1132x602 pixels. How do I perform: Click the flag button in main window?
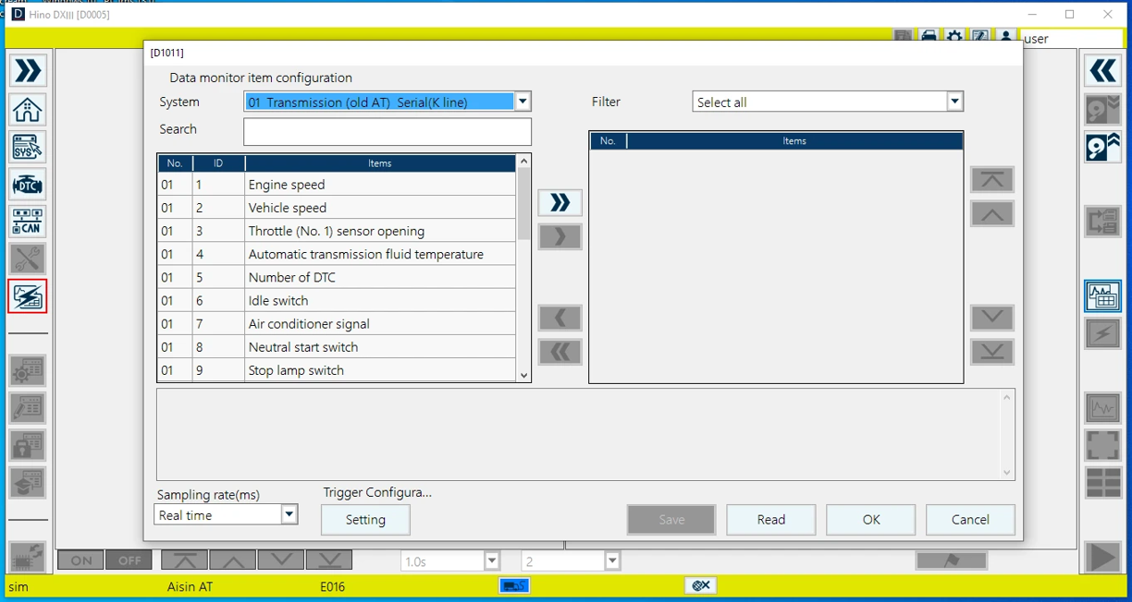click(951, 560)
